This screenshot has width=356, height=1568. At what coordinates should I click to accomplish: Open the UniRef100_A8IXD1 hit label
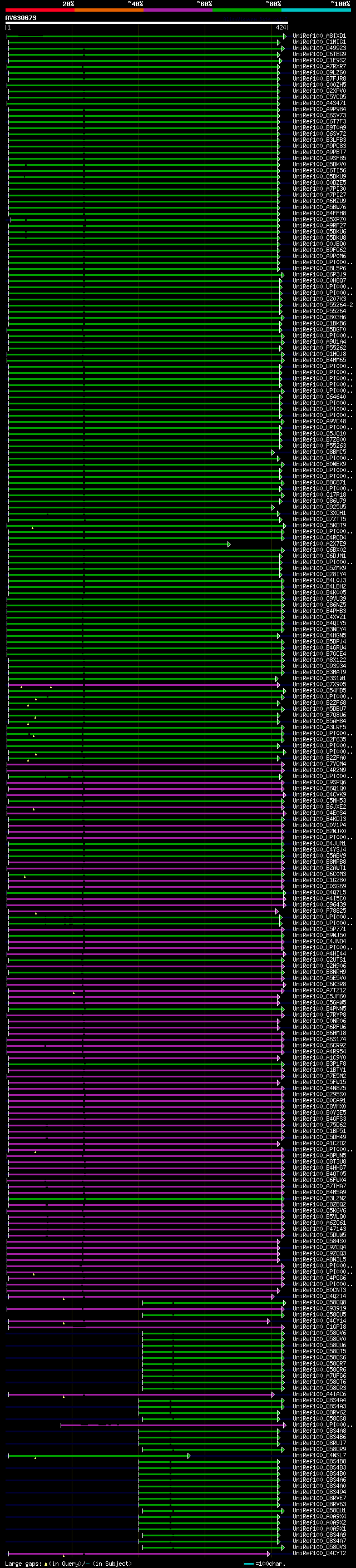coord(319,36)
